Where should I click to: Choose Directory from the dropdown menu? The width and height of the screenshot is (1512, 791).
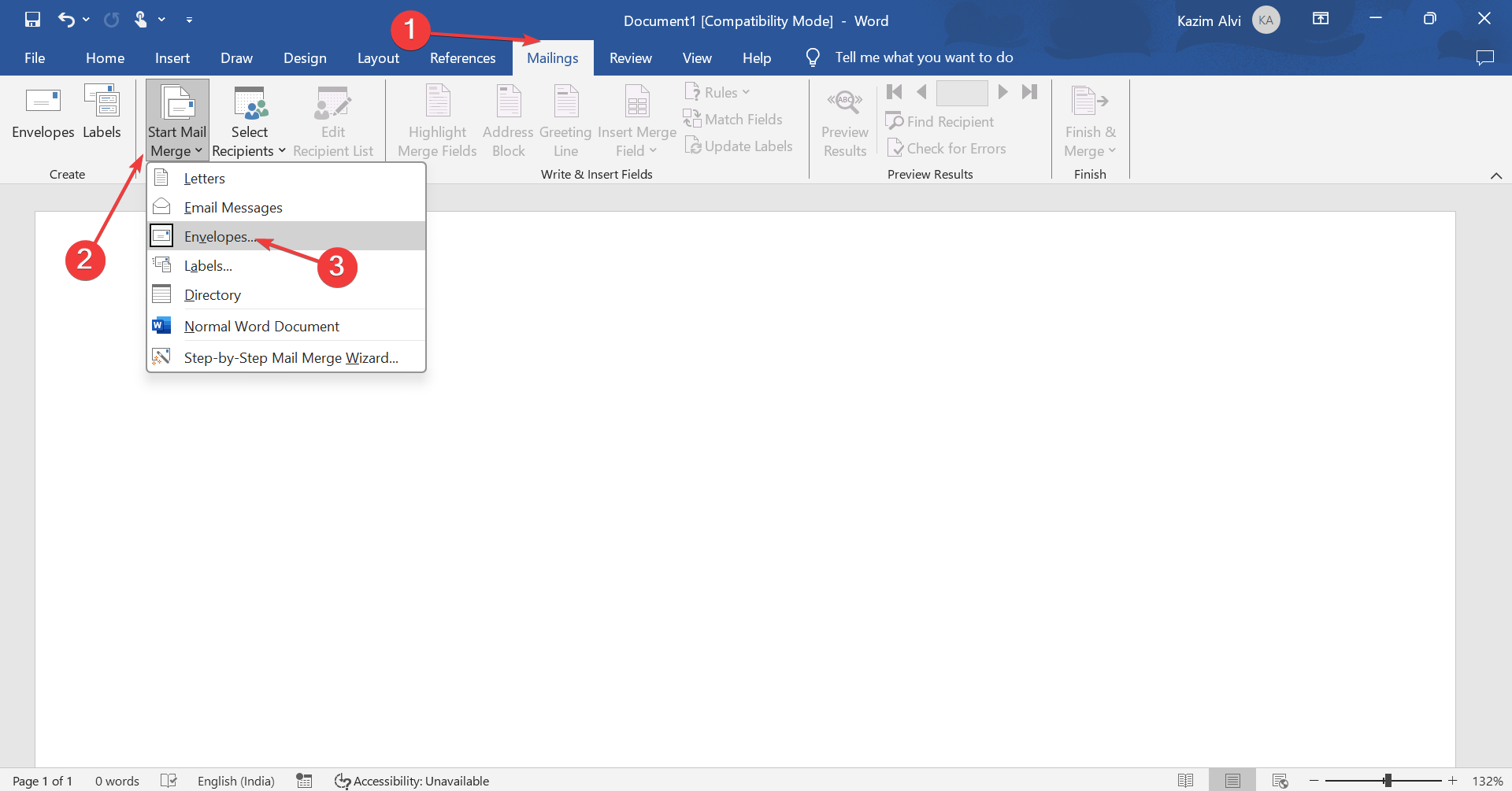[286, 295]
